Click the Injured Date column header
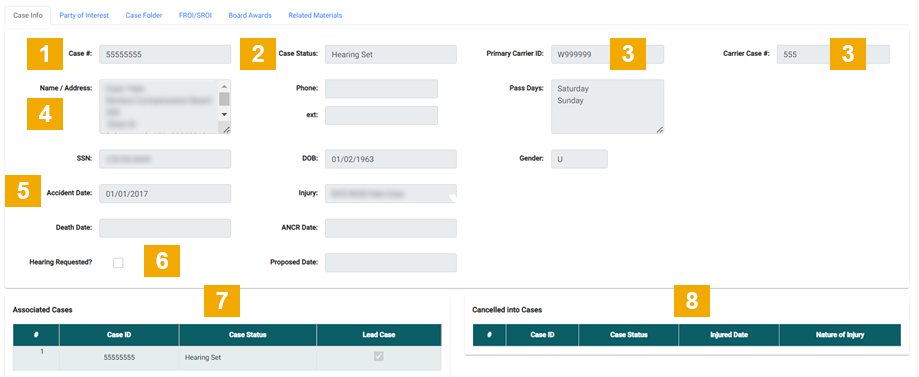 point(729,335)
